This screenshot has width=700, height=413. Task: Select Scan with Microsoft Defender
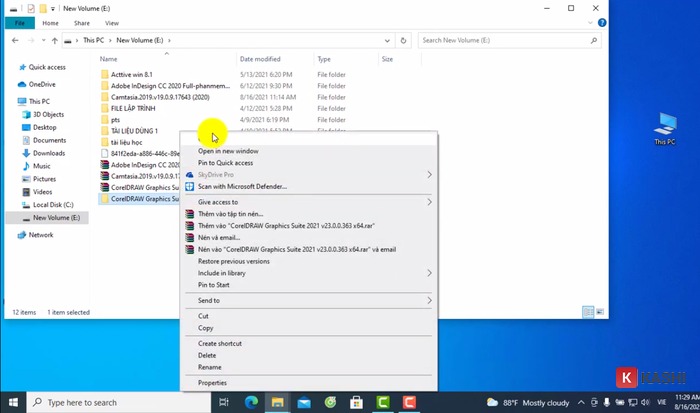pyautogui.click(x=242, y=186)
